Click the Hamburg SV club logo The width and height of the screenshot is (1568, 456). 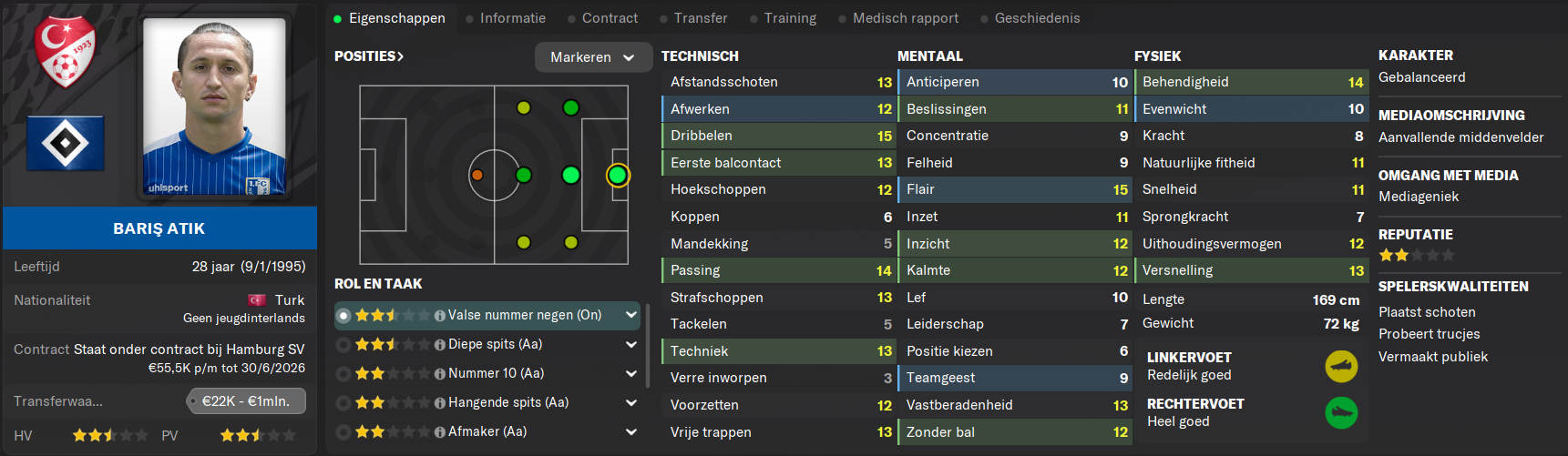[66, 143]
